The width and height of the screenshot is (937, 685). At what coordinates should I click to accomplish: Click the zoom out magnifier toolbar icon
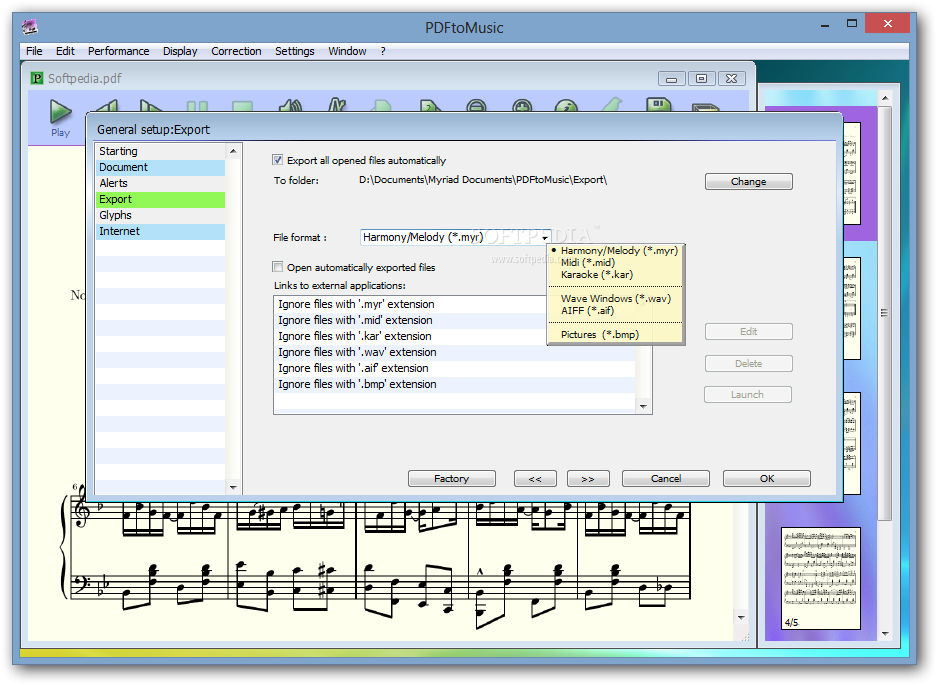coord(476,105)
